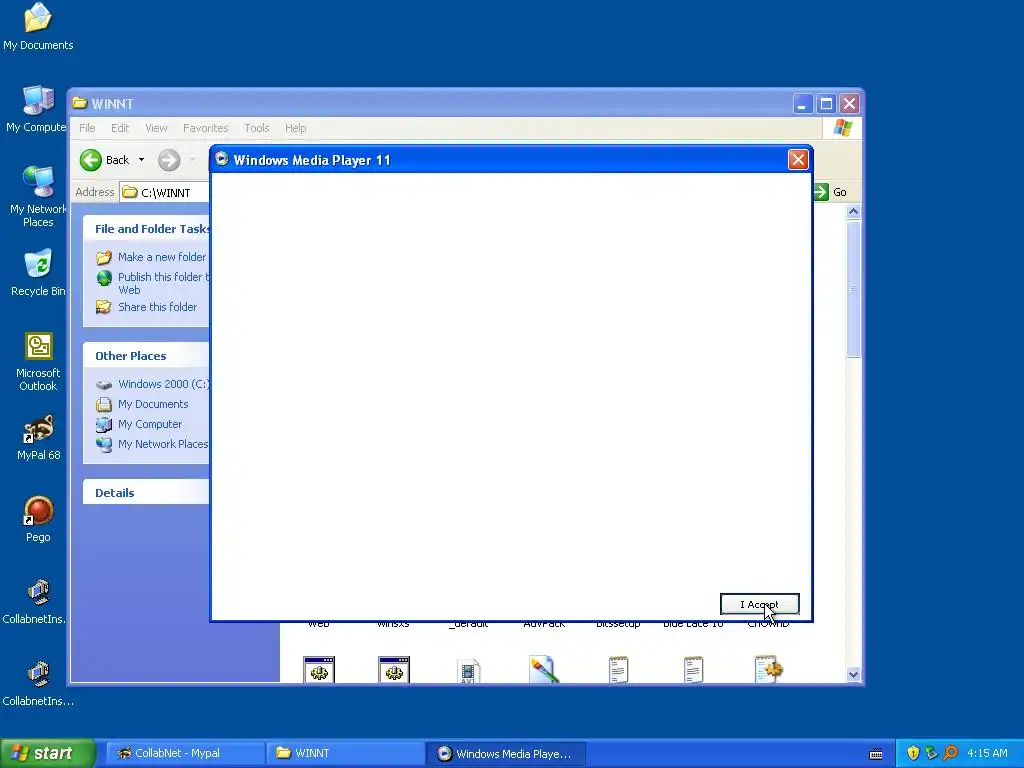Click the greyed Forward arrow button

click(x=169, y=160)
